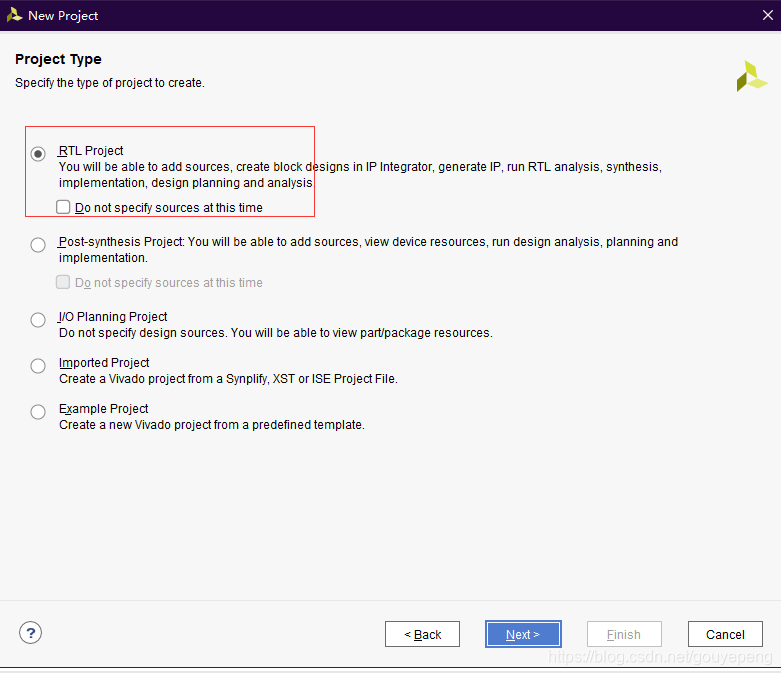This screenshot has height=675, width=781.
Task: Click 'Specify the type of project to create.' text
Action: [110, 83]
